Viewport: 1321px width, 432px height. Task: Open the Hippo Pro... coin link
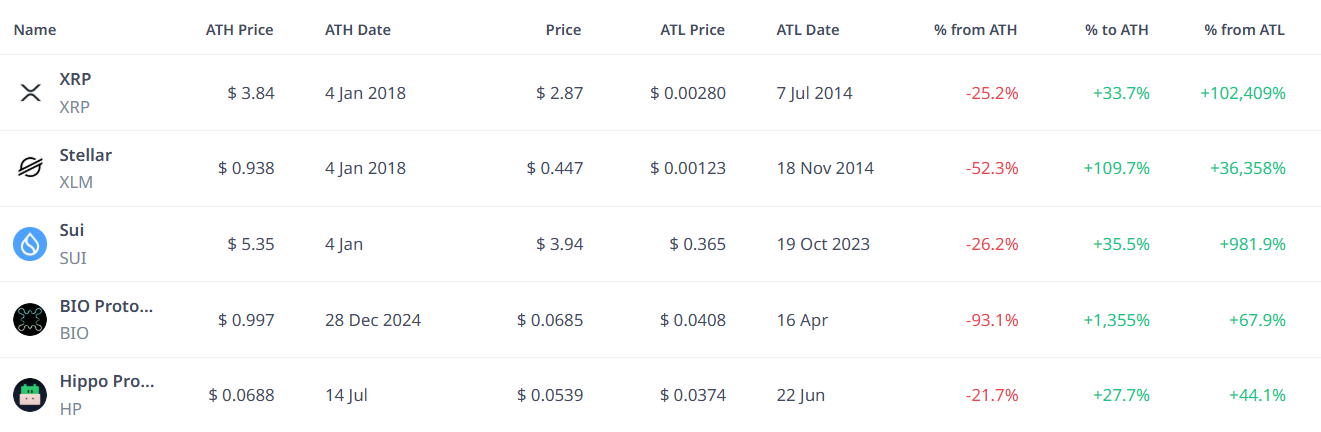click(107, 381)
